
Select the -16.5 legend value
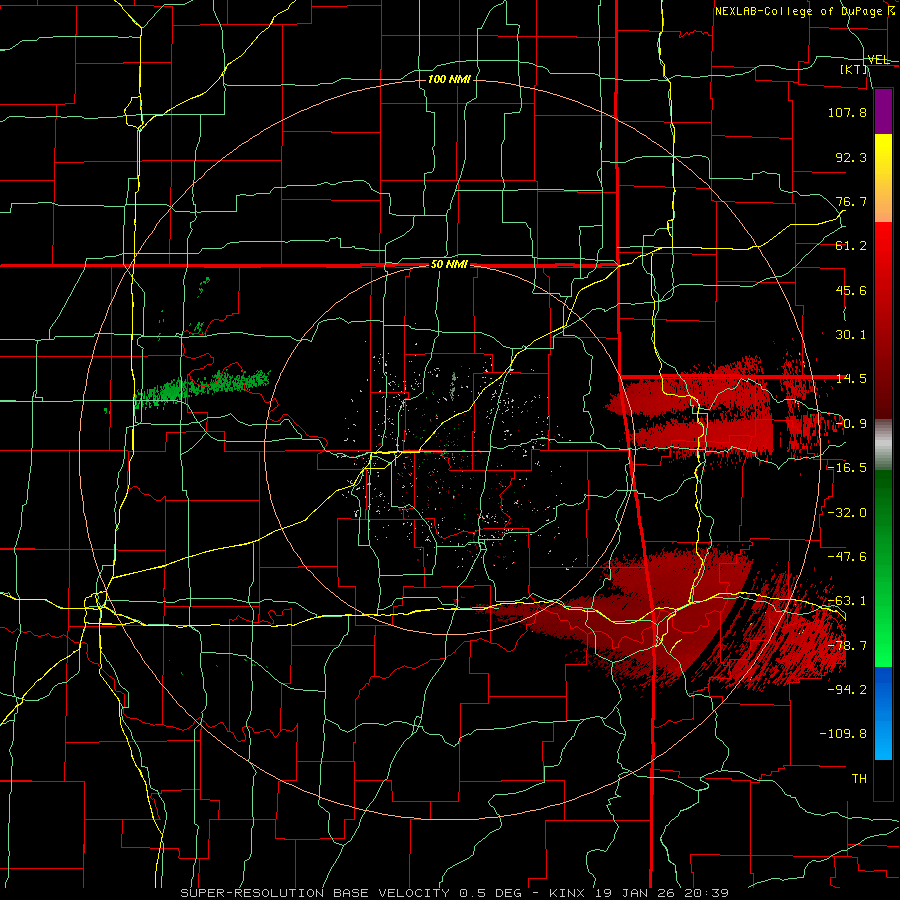pos(847,468)
